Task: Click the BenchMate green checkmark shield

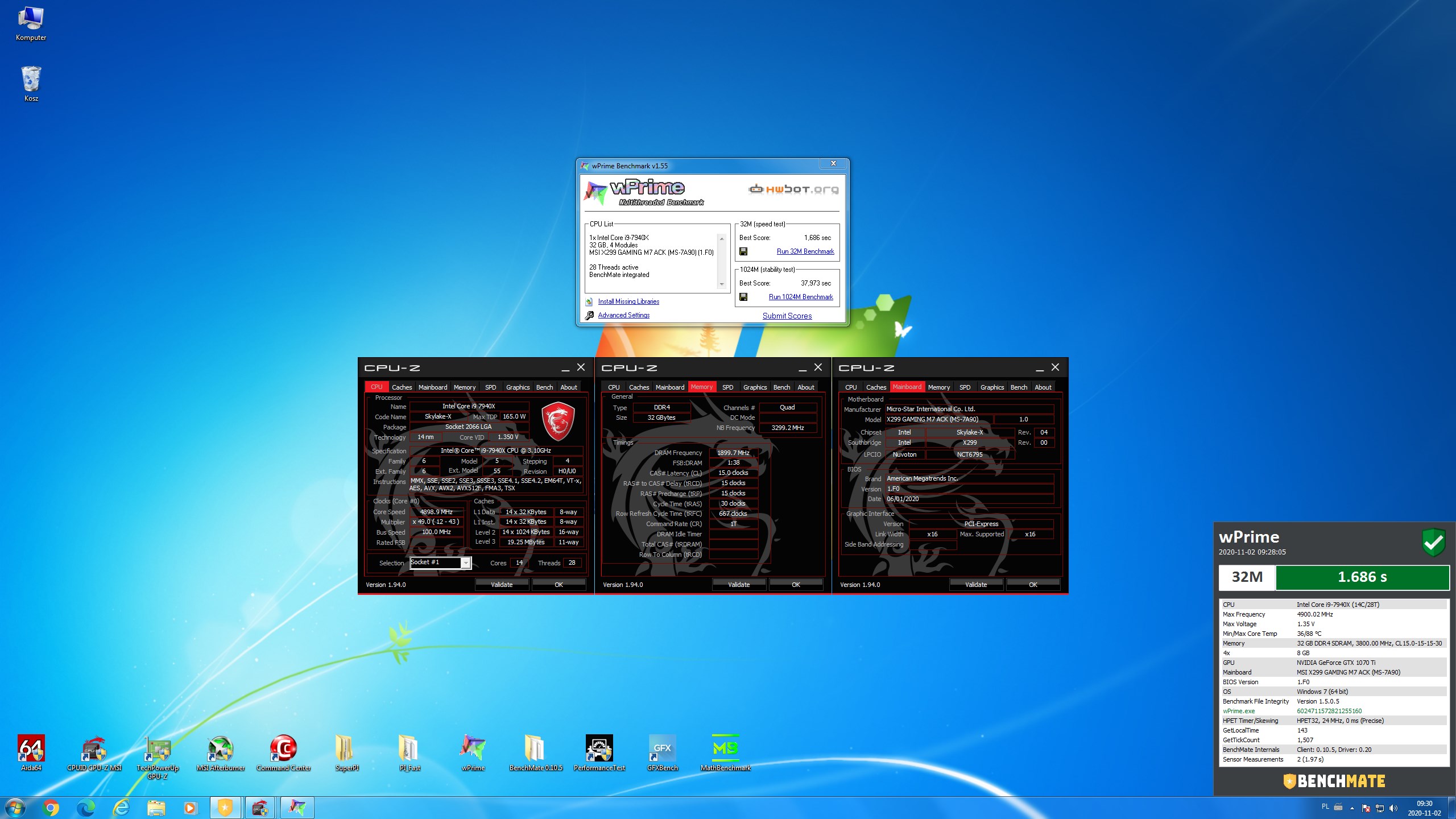Action: [1433, 543]
